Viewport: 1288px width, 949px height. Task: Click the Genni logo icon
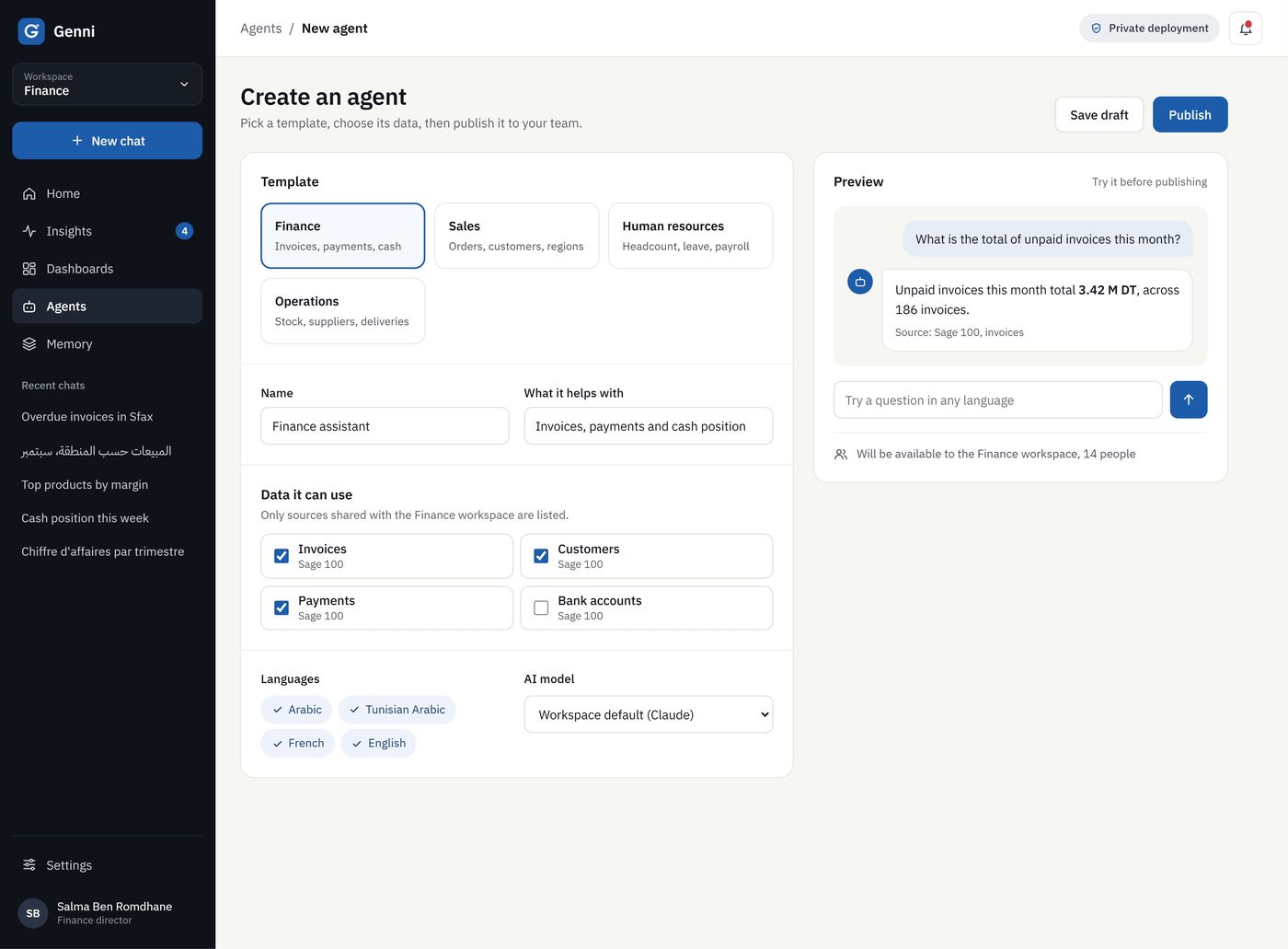point(31,31)
